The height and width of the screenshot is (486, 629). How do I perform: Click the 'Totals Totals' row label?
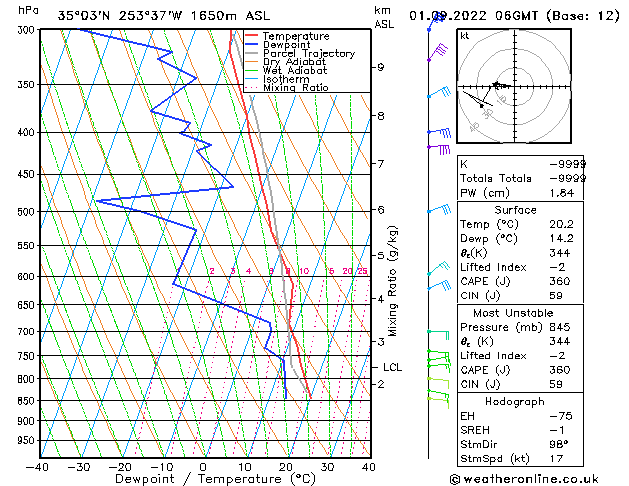[495, 178]
